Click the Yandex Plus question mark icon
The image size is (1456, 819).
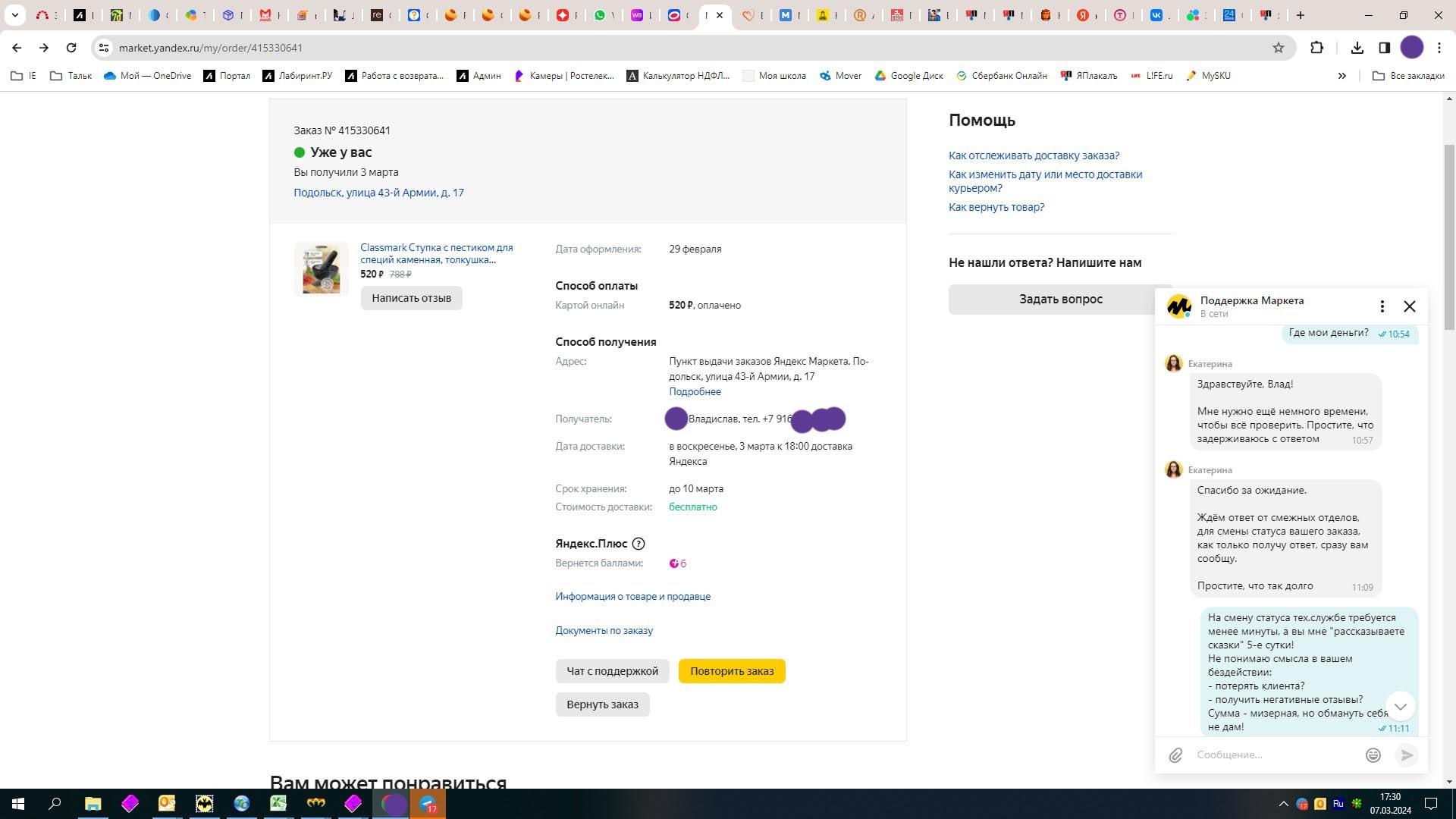[639, 544]
